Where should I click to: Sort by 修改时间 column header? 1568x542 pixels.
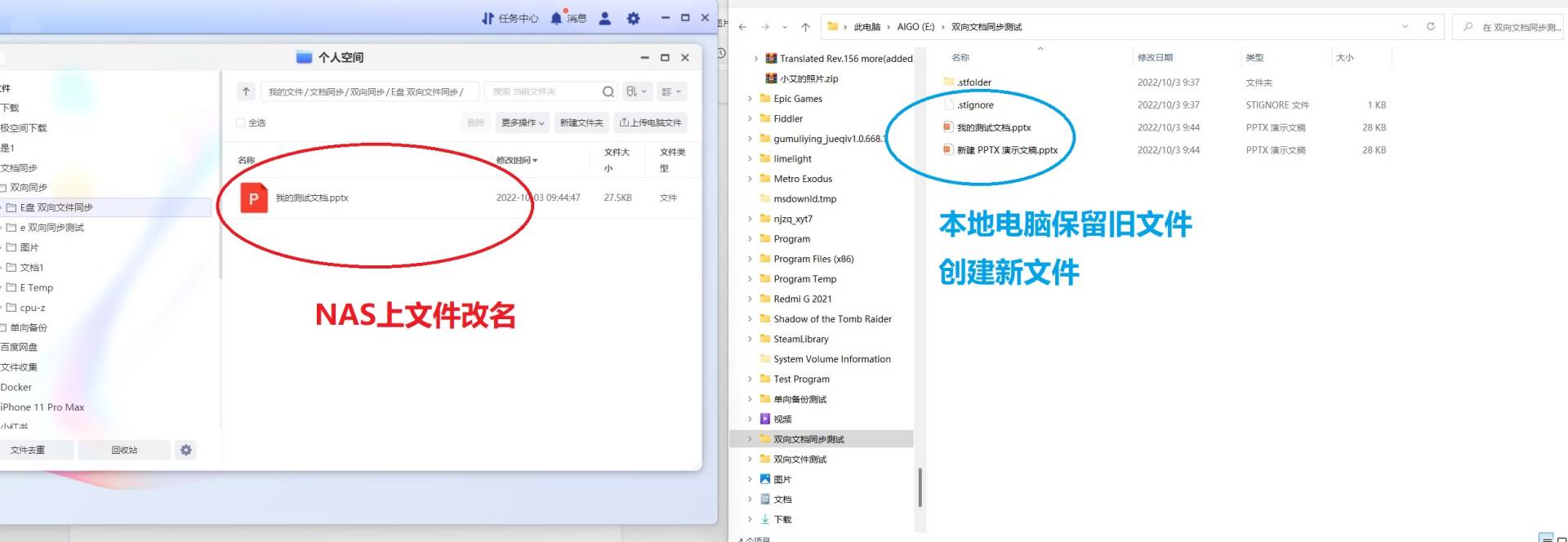[517, 160]
